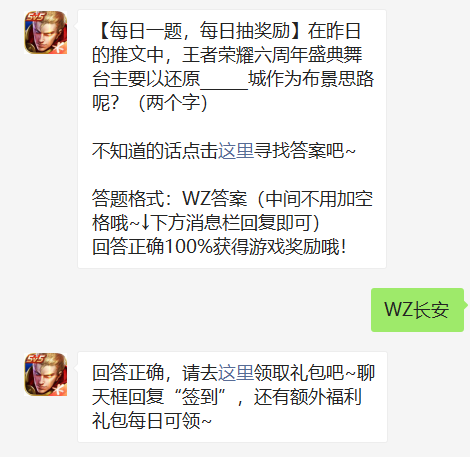Click the 5v5 badge on the top avatar
This screenshot has height=457, width=470.
tap(35, 17)
